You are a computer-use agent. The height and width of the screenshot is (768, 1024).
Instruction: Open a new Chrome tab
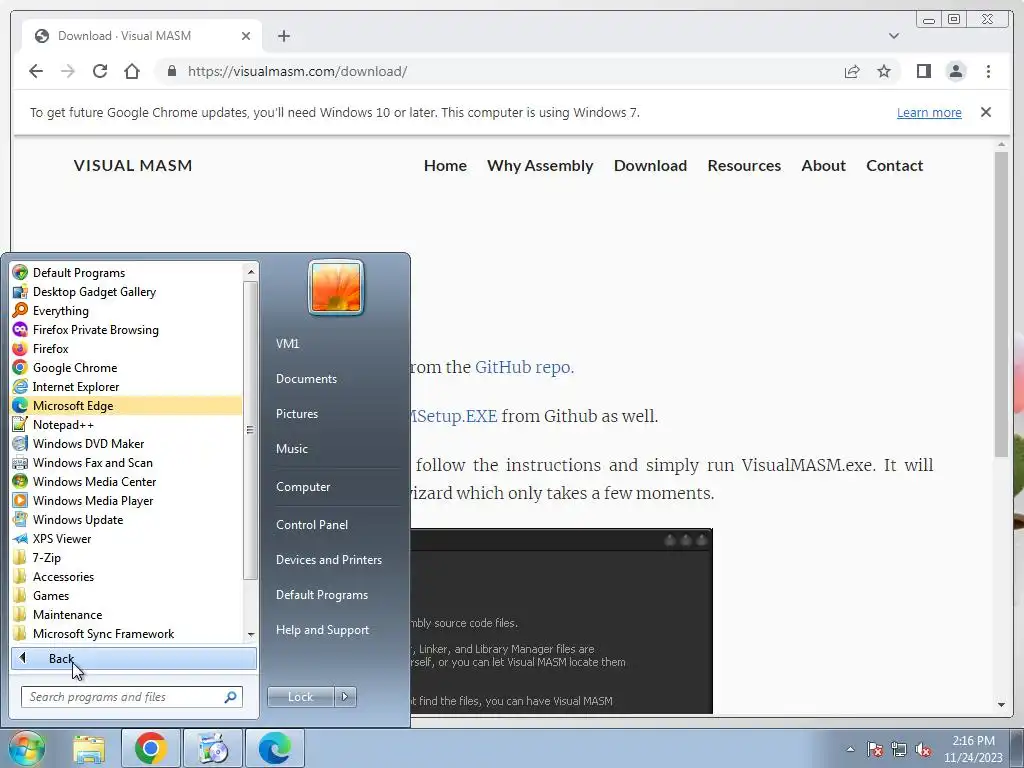coord(283,36)
